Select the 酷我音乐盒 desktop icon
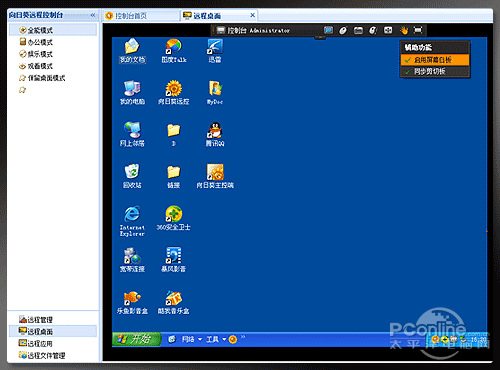The image size is (500, 370). (174, 302)
